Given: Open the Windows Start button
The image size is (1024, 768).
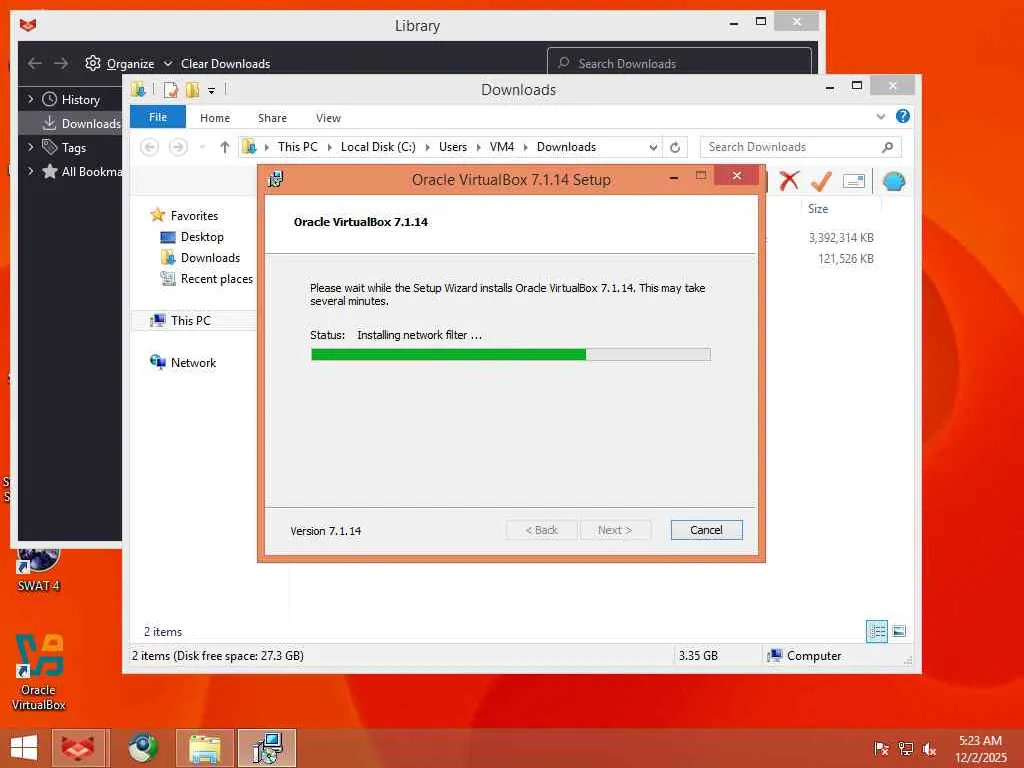Looking at the screenshot, I should point(24,748).
